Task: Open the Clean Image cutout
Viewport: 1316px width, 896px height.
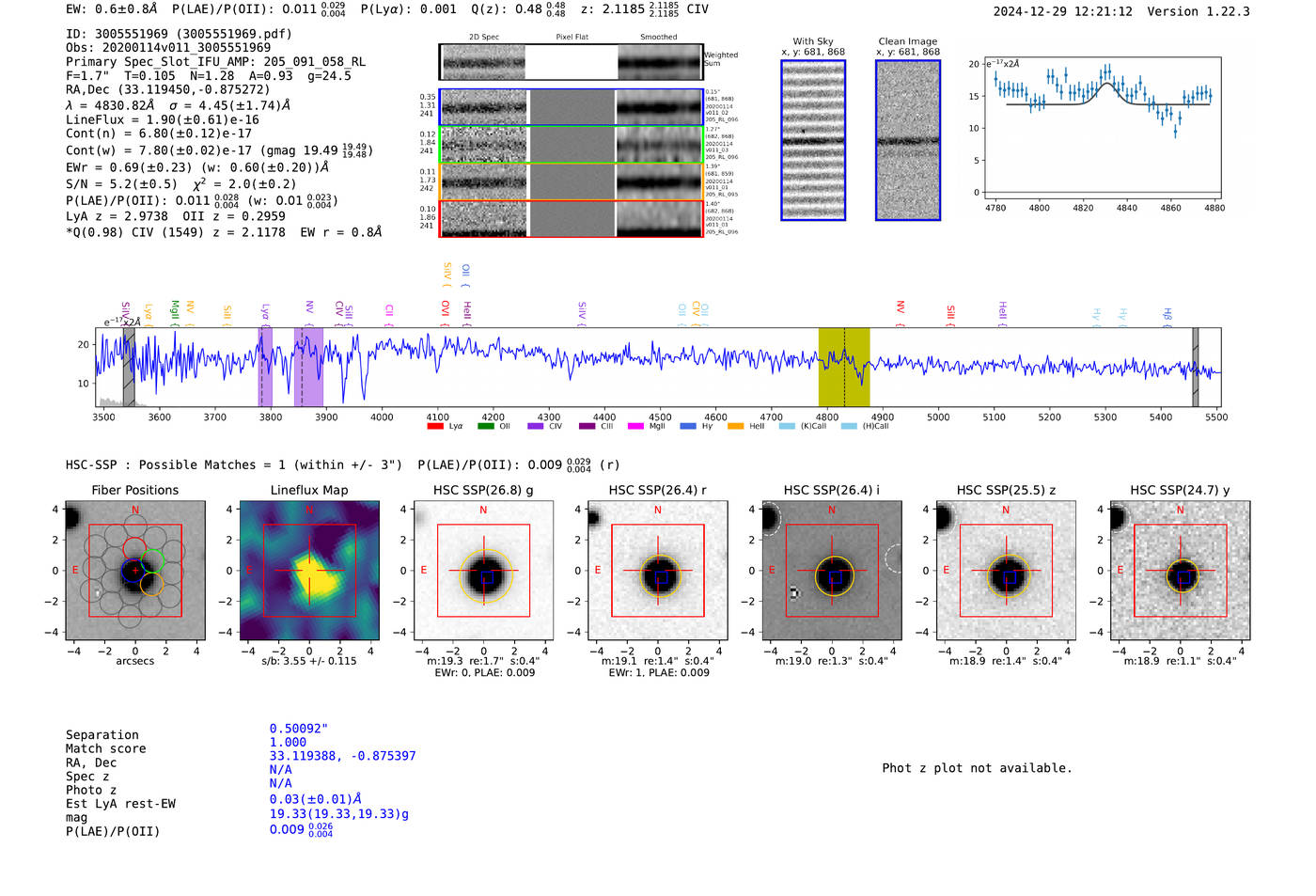Action: click(908, 140)
